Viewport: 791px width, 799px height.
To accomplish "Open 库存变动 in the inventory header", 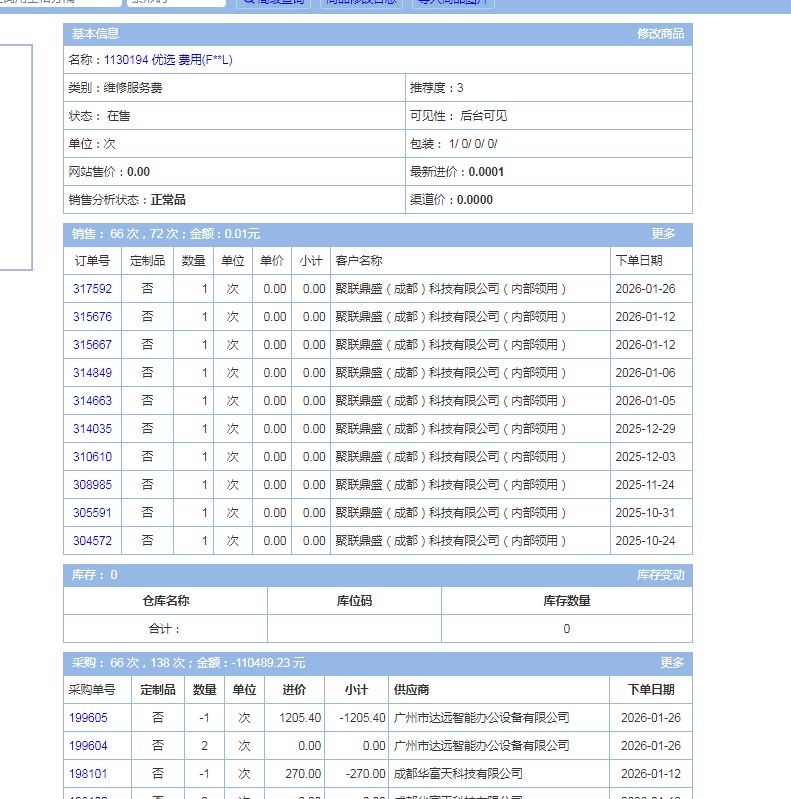I will 660,575.
